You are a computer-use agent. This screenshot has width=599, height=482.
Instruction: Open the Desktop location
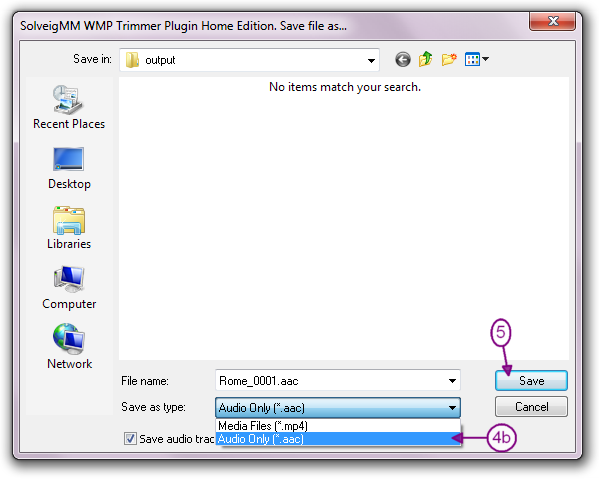(x=69, y=168)
